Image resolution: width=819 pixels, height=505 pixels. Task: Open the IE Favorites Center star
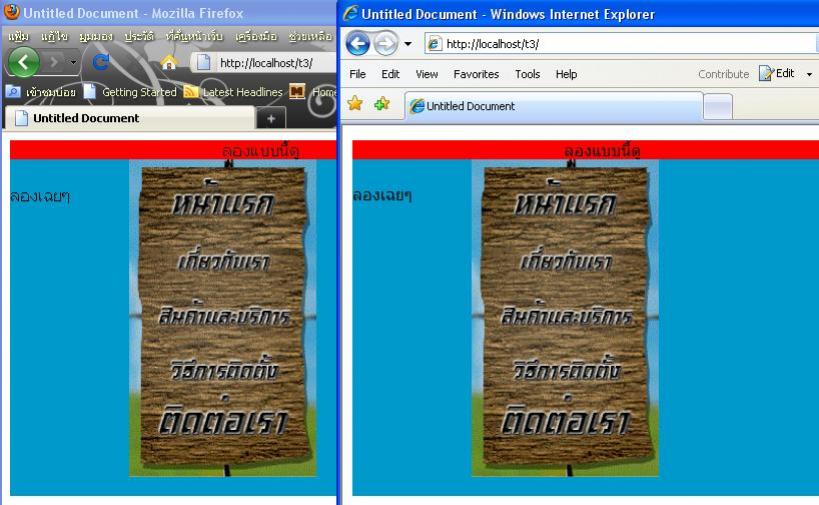pyautogui.click(x=355, y=105)
